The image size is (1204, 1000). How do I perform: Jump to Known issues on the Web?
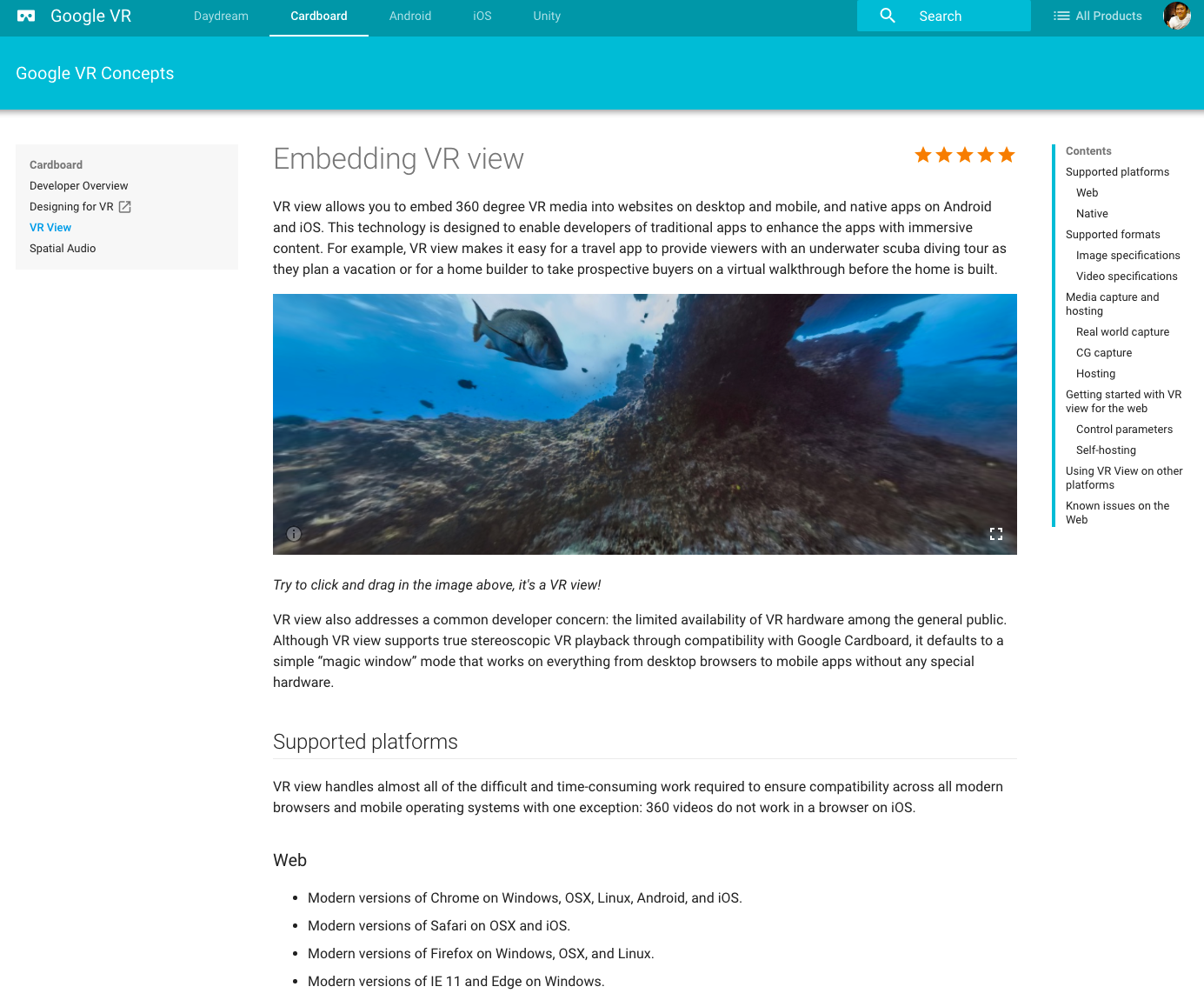(x=1117, y=512)
